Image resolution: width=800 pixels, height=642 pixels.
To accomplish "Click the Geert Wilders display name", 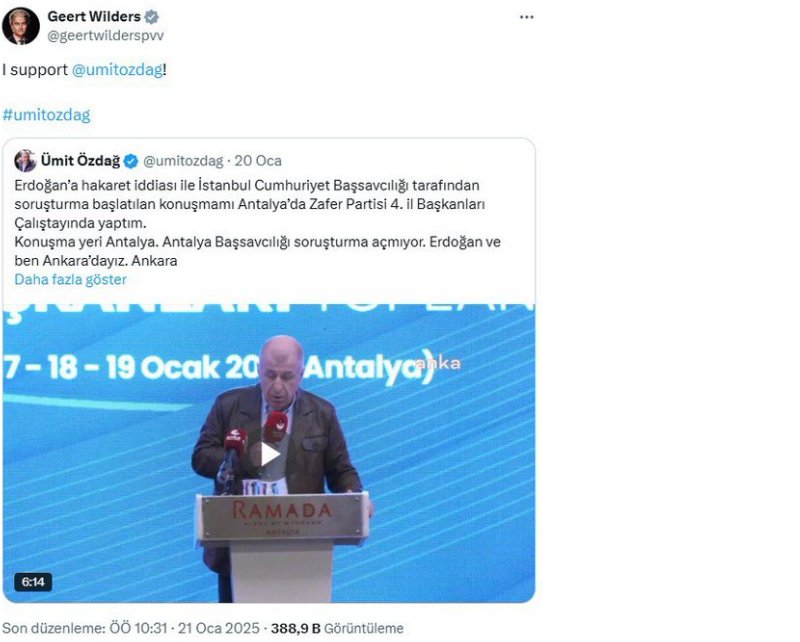I will click(x=94, y=16).
